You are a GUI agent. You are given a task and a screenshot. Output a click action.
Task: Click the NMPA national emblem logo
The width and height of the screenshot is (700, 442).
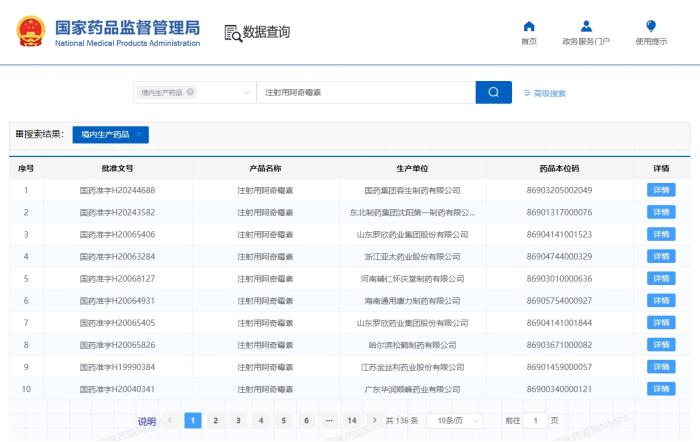pos(31,31)
